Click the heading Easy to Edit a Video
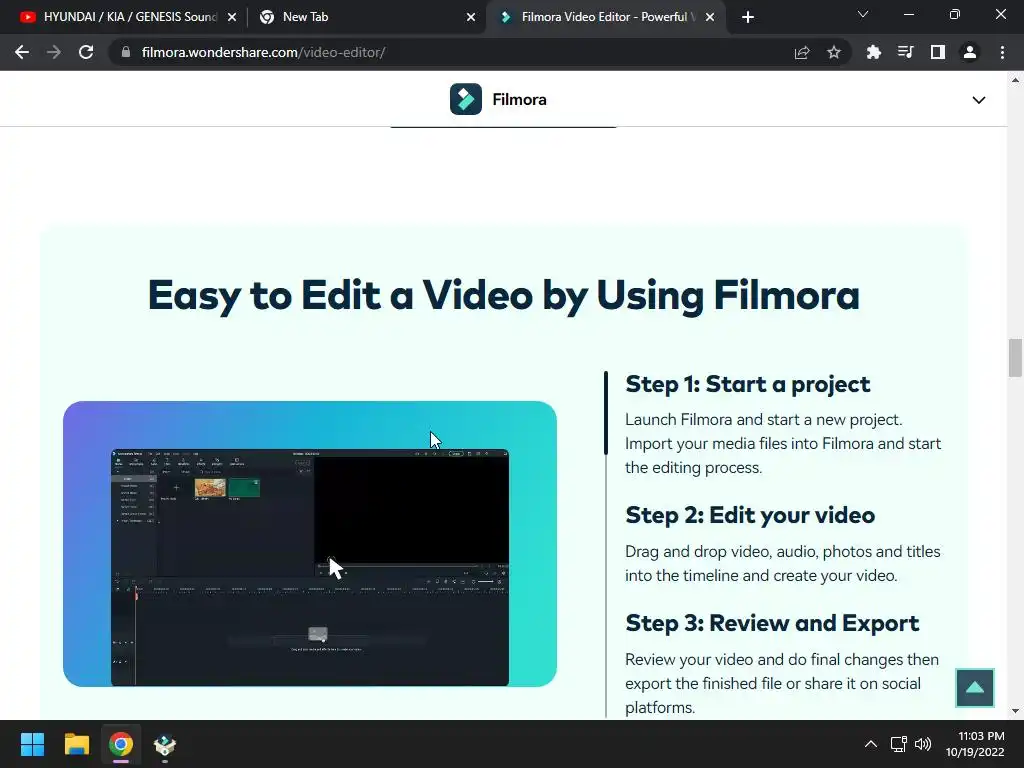1024x768 pixels. [x=504, y=295]
